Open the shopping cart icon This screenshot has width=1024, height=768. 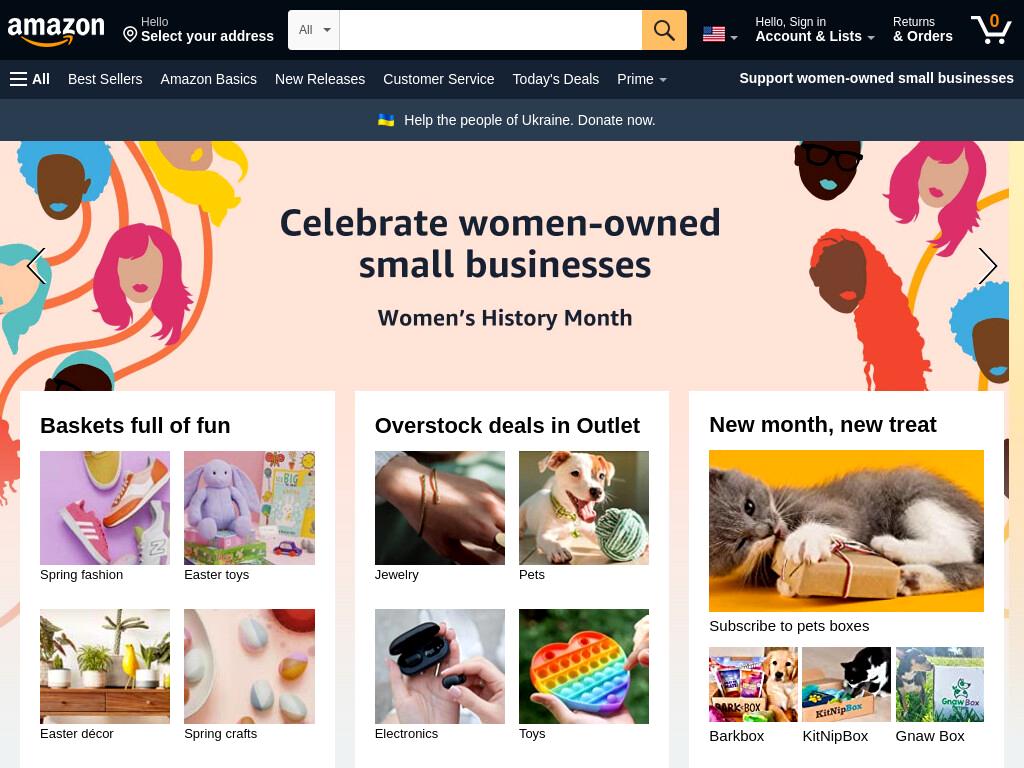tap(991, 29)
